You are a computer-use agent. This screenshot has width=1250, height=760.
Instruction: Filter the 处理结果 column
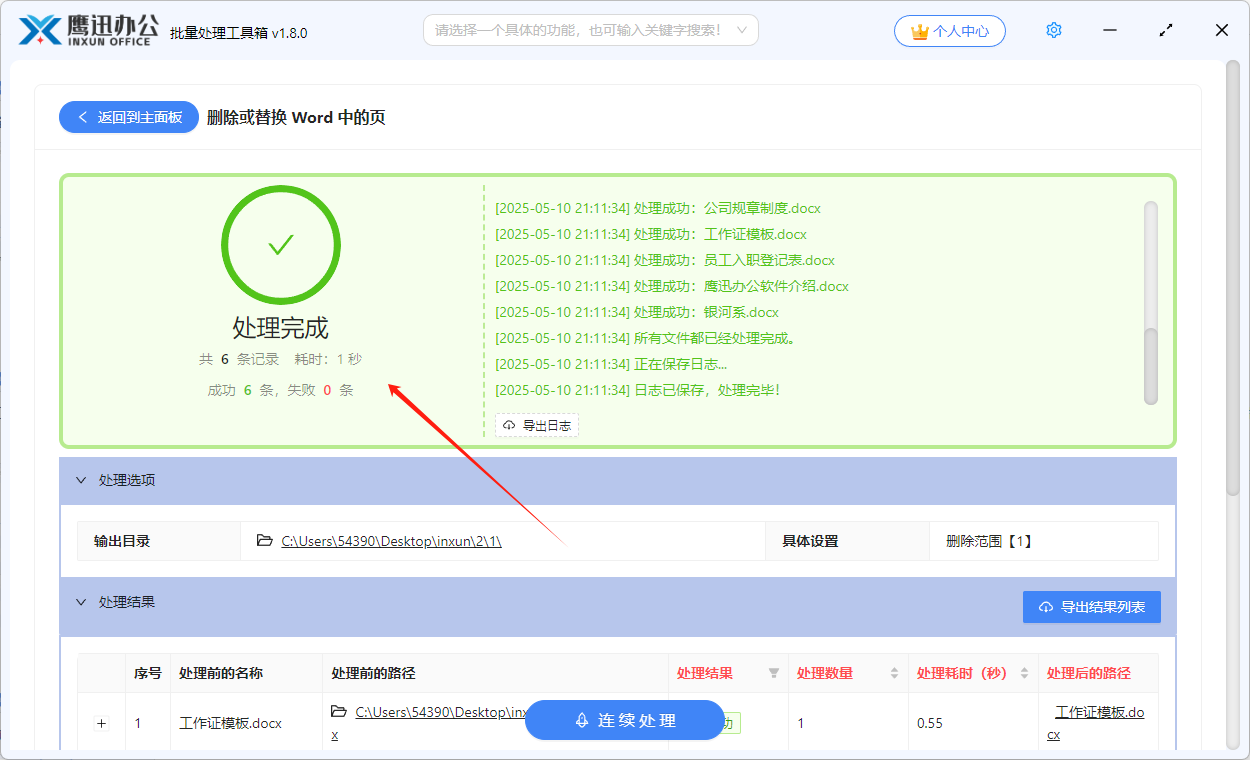[x=773, y=674]
